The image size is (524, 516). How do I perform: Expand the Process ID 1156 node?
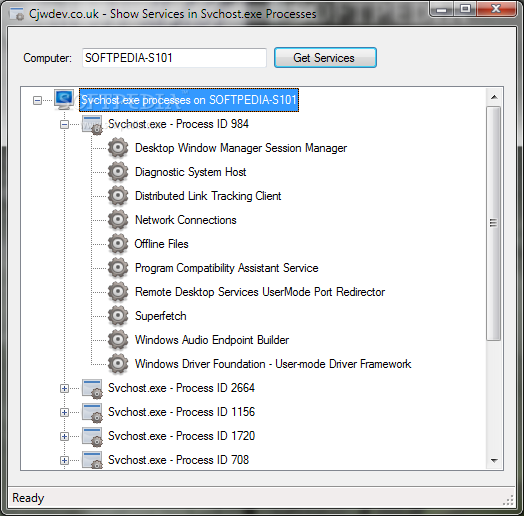pos(64,412)
